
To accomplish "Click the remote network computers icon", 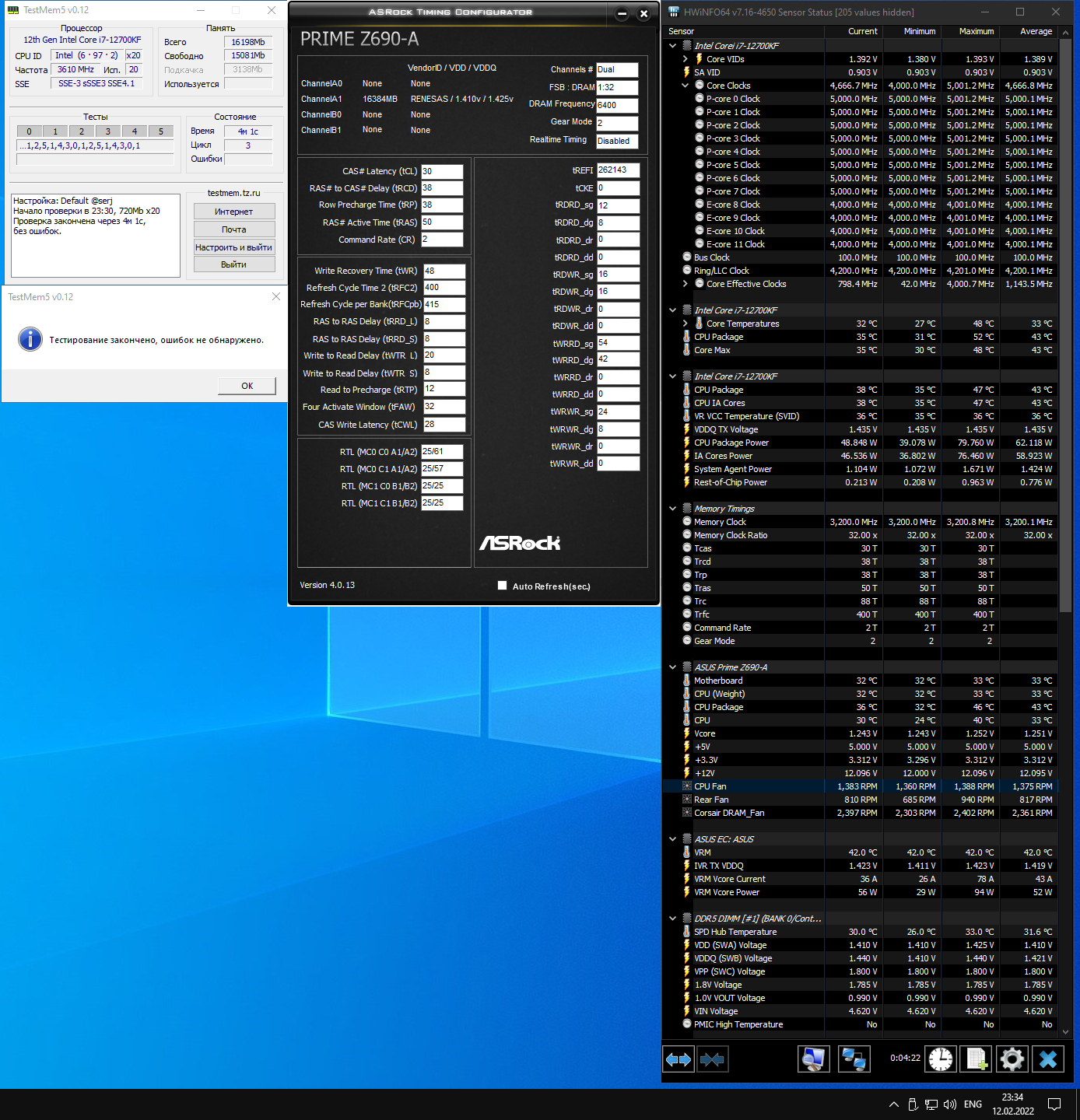I will coord(854,1059).
